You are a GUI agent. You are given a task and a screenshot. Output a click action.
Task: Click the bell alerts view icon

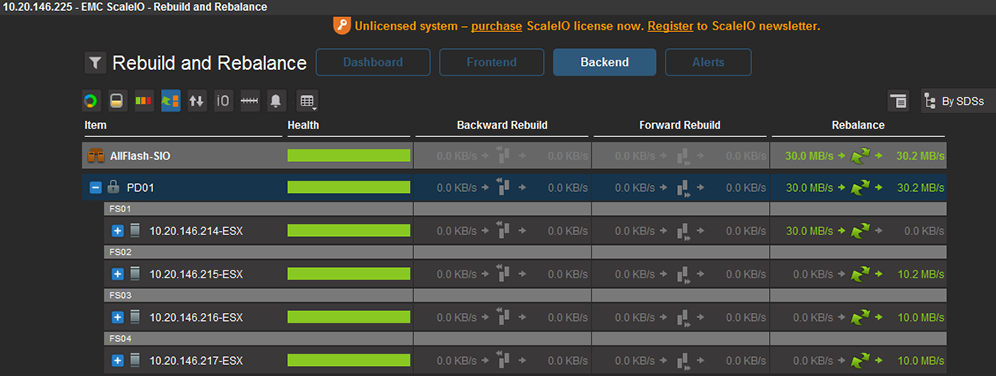pyautogui.click(x=276, y=100)
